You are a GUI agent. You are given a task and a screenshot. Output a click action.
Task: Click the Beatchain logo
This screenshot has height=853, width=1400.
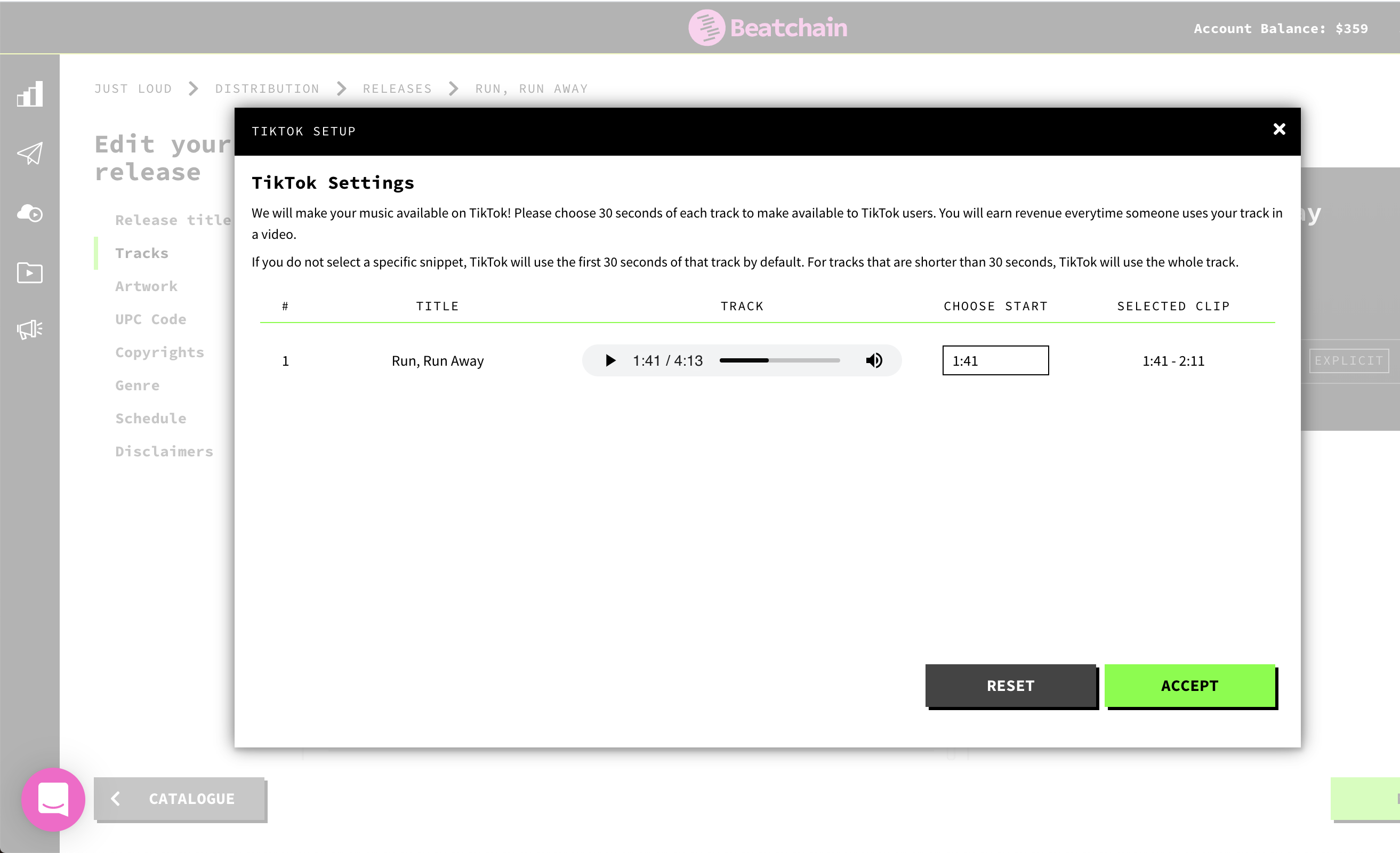tap(767, 27)
